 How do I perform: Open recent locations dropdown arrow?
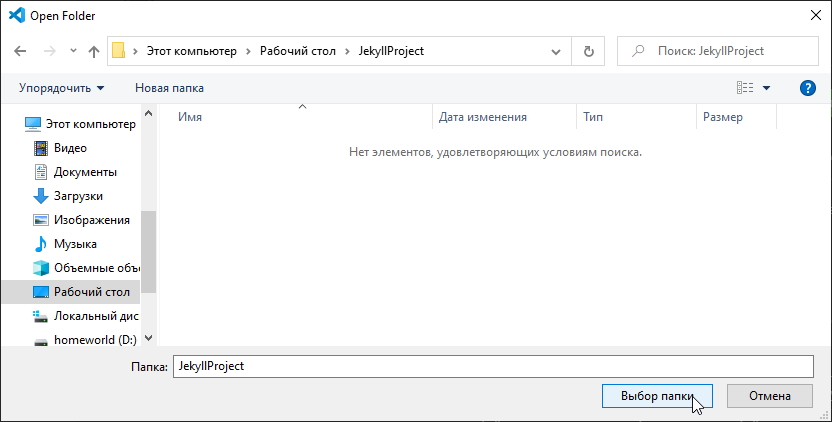tap(73, 51)
